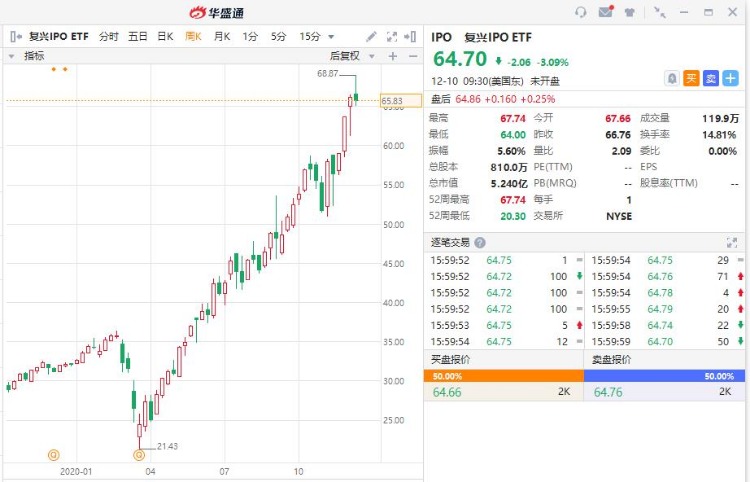The height and width of the screenshot is (482, 750).
Task: Click the 总市值 value 5.240亿
Action: (x=509, y=184)
